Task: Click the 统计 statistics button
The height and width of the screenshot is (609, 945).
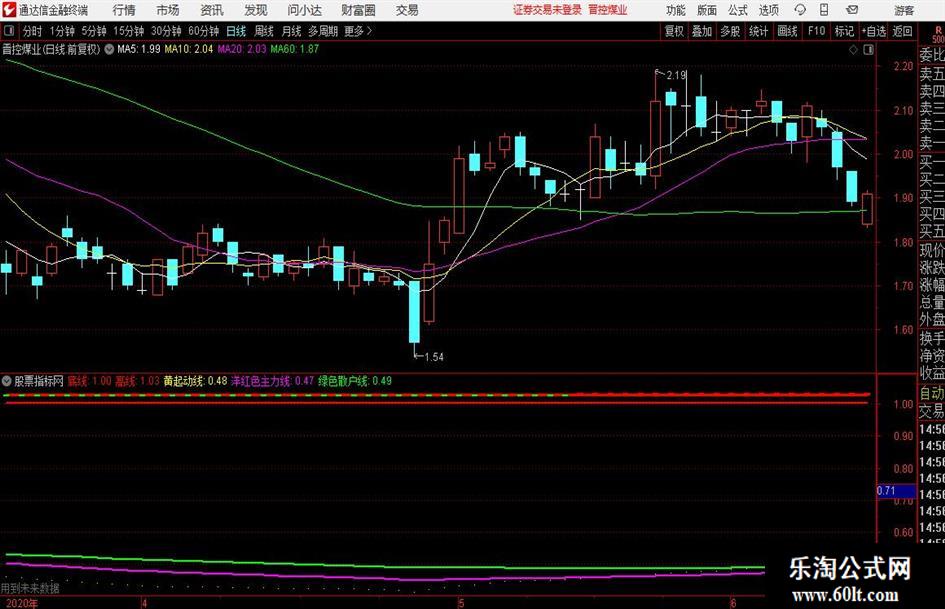Action: 758,31
